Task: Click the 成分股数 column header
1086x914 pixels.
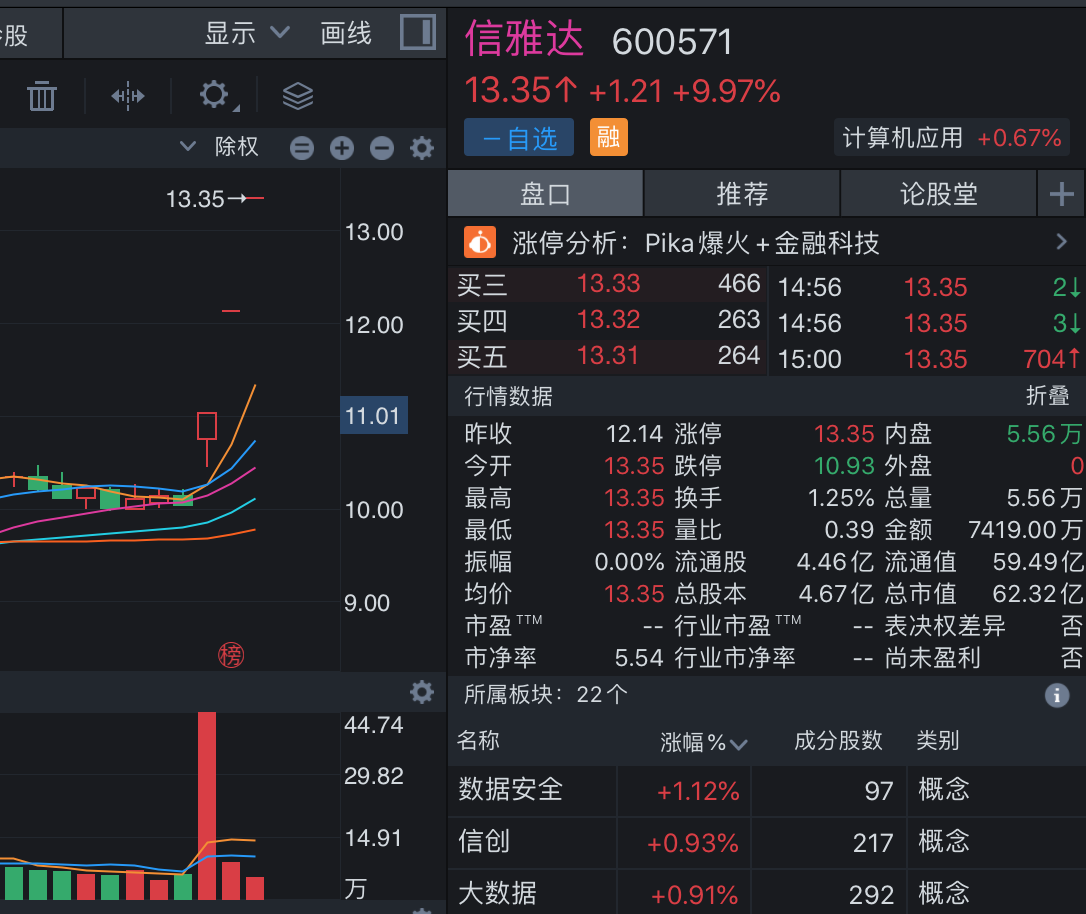Action: pos(838,741)
